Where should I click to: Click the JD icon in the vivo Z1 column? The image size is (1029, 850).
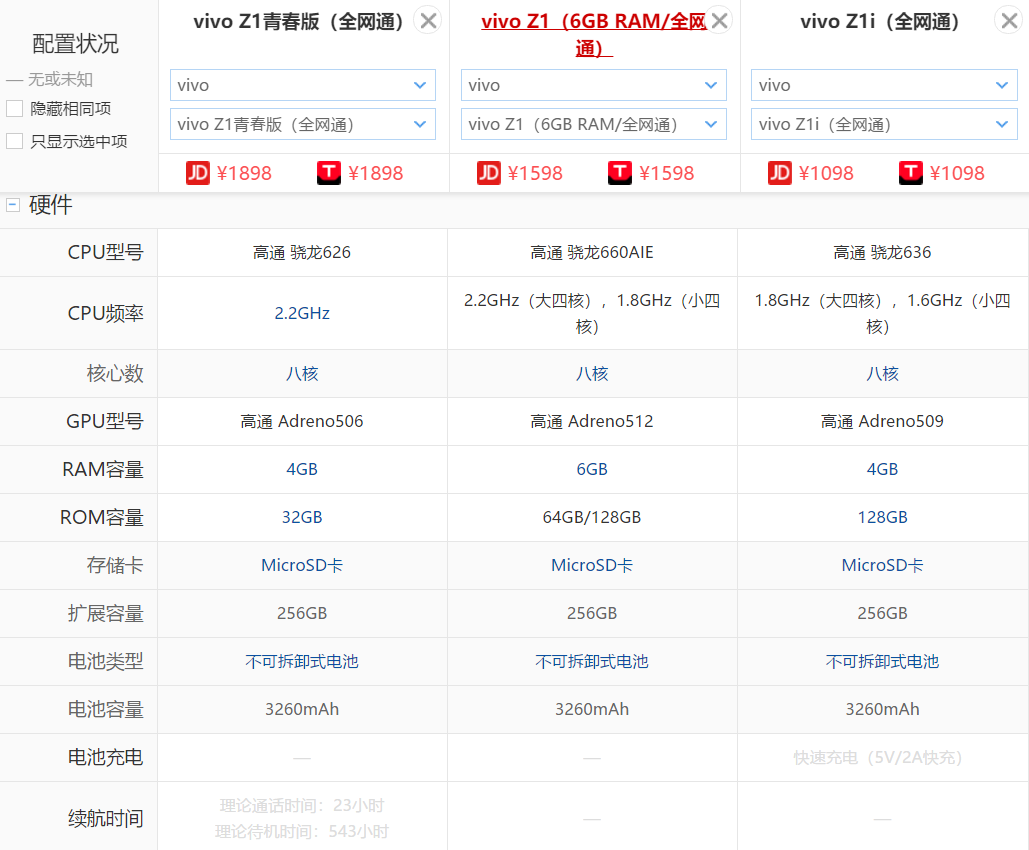click(x=489, y=173)
